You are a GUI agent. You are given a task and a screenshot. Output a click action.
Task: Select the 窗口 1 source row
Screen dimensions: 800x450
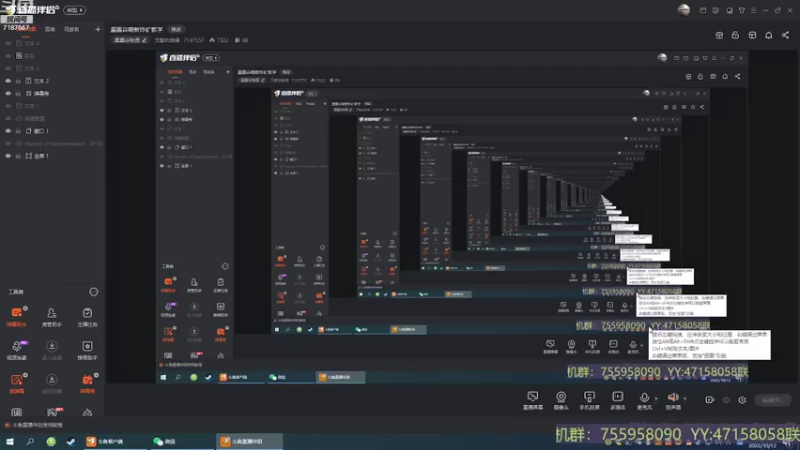[x=52, y=131]
